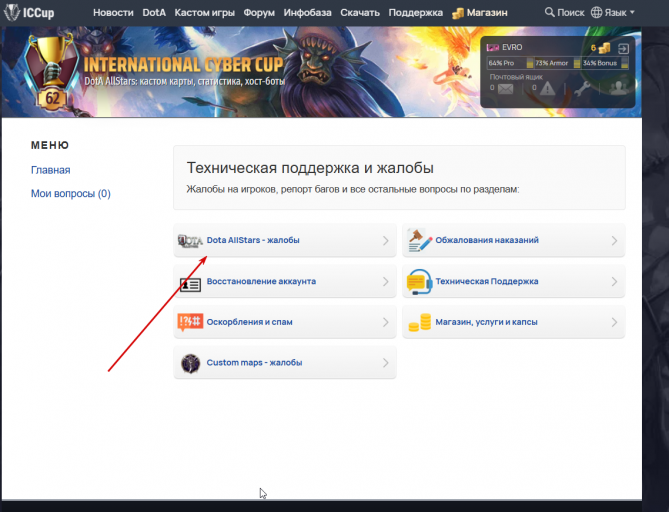Click the 64% Pro progress bar
This screenshot has height=512, width=669.
click(510, 63)
